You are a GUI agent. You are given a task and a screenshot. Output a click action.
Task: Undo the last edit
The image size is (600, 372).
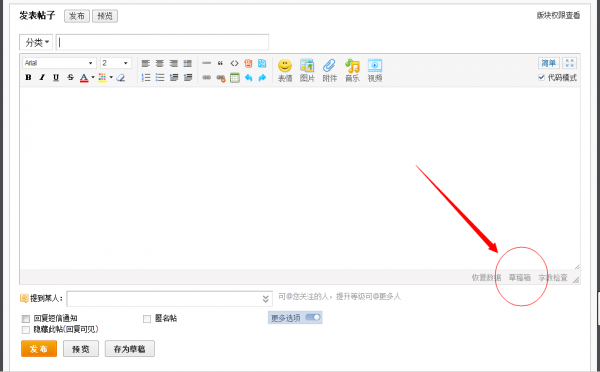click(249, 78)
